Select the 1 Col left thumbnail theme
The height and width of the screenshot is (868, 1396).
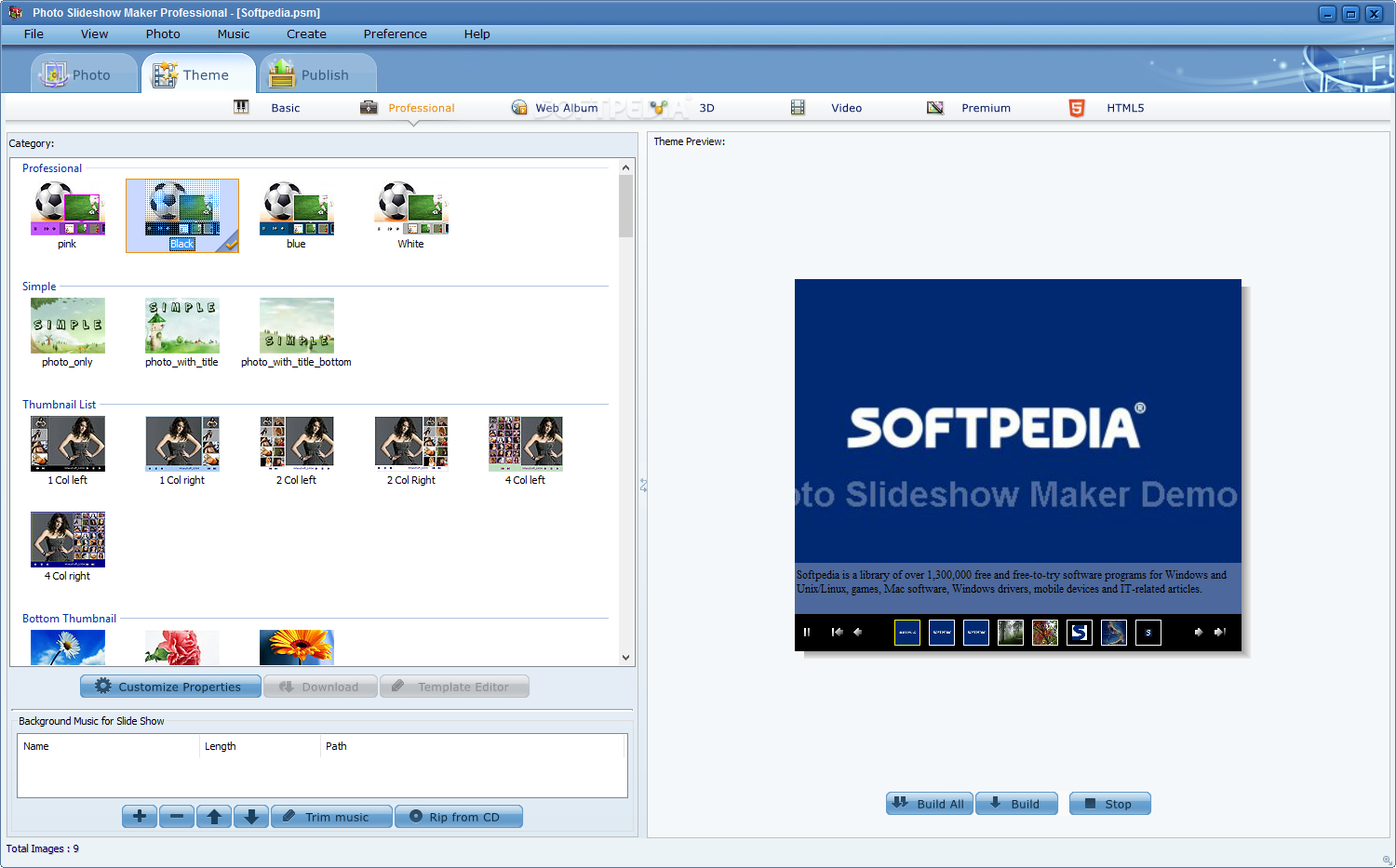[67, 444]
